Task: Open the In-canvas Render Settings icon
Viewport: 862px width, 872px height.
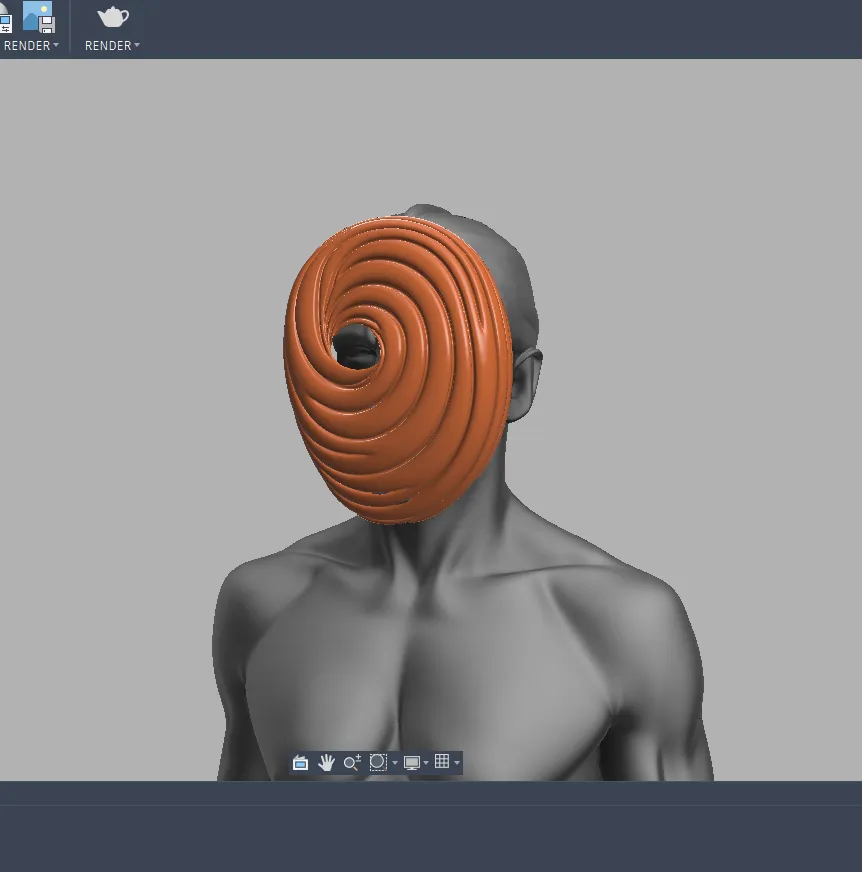Action: point(5,19)
